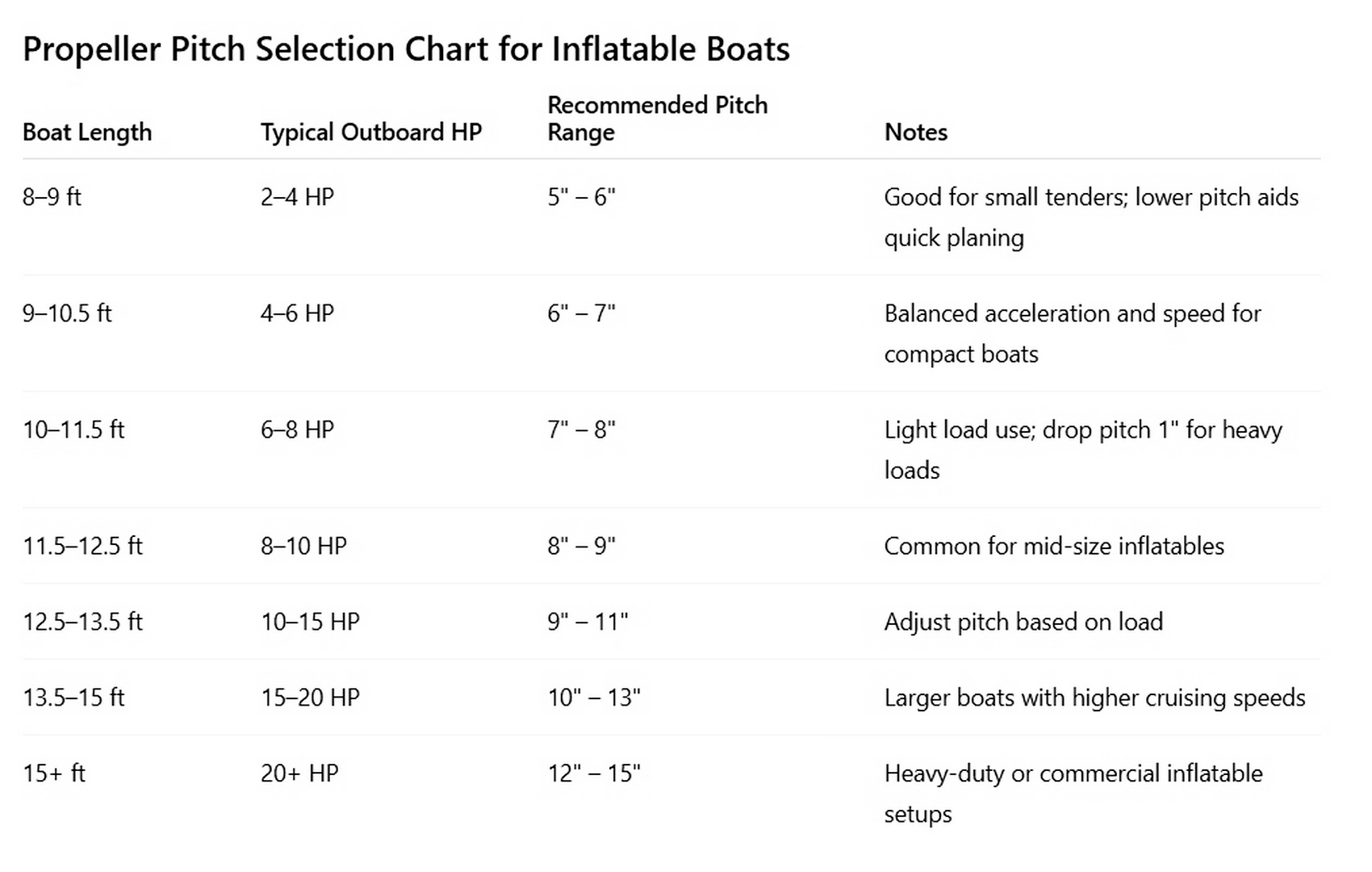Select the 10–11.5 ft boat length cell
Image resolution: width=1372 pixels, height=872 pixels.
(73, 430)
